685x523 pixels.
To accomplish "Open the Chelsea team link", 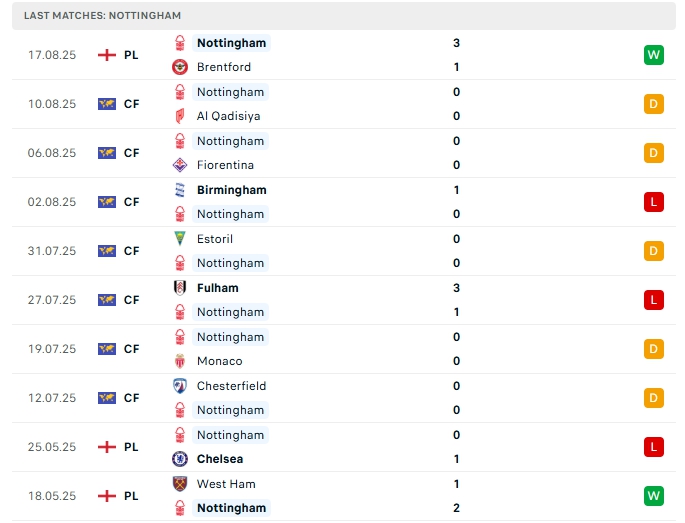I will [x=220, y=459].
